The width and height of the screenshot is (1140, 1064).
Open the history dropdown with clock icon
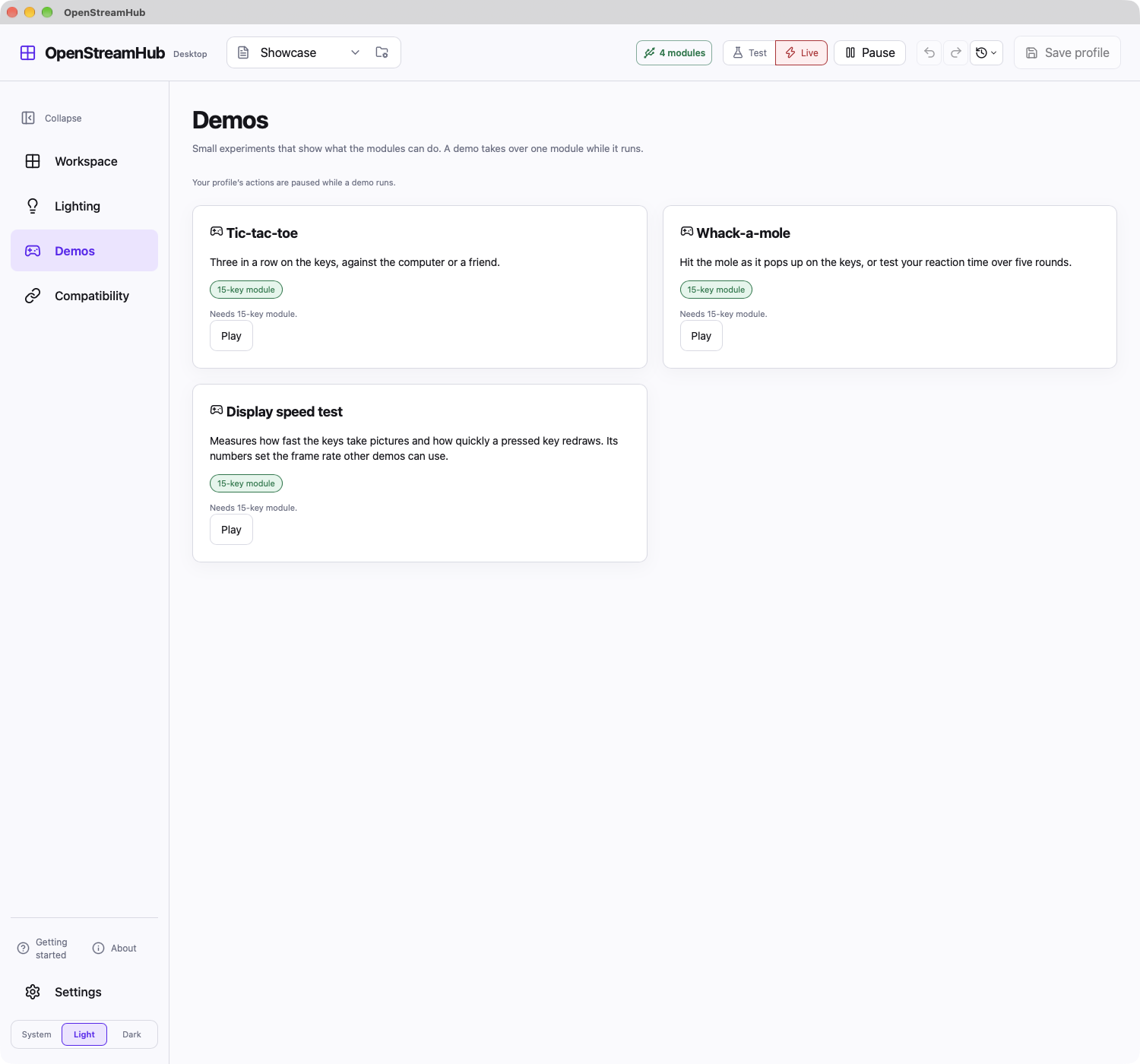click(x=986, y=52)
